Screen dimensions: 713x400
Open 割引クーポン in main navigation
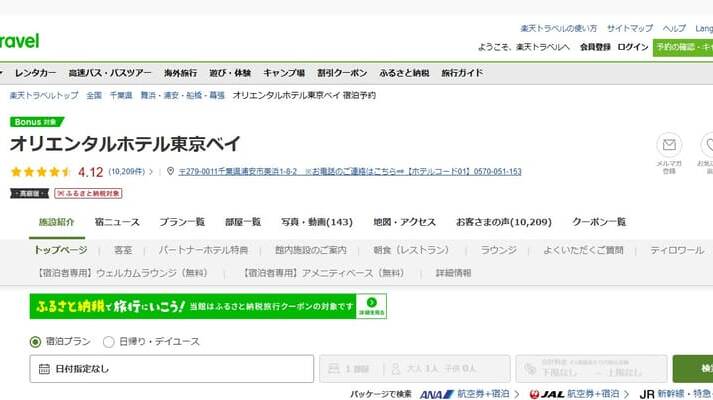(342, 73)
